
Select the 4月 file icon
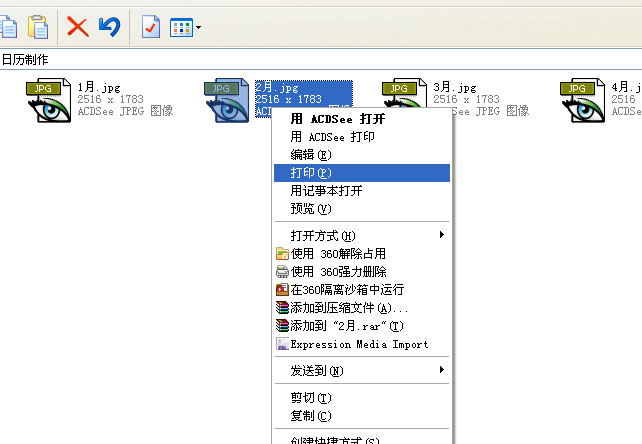tap(582, 100)
